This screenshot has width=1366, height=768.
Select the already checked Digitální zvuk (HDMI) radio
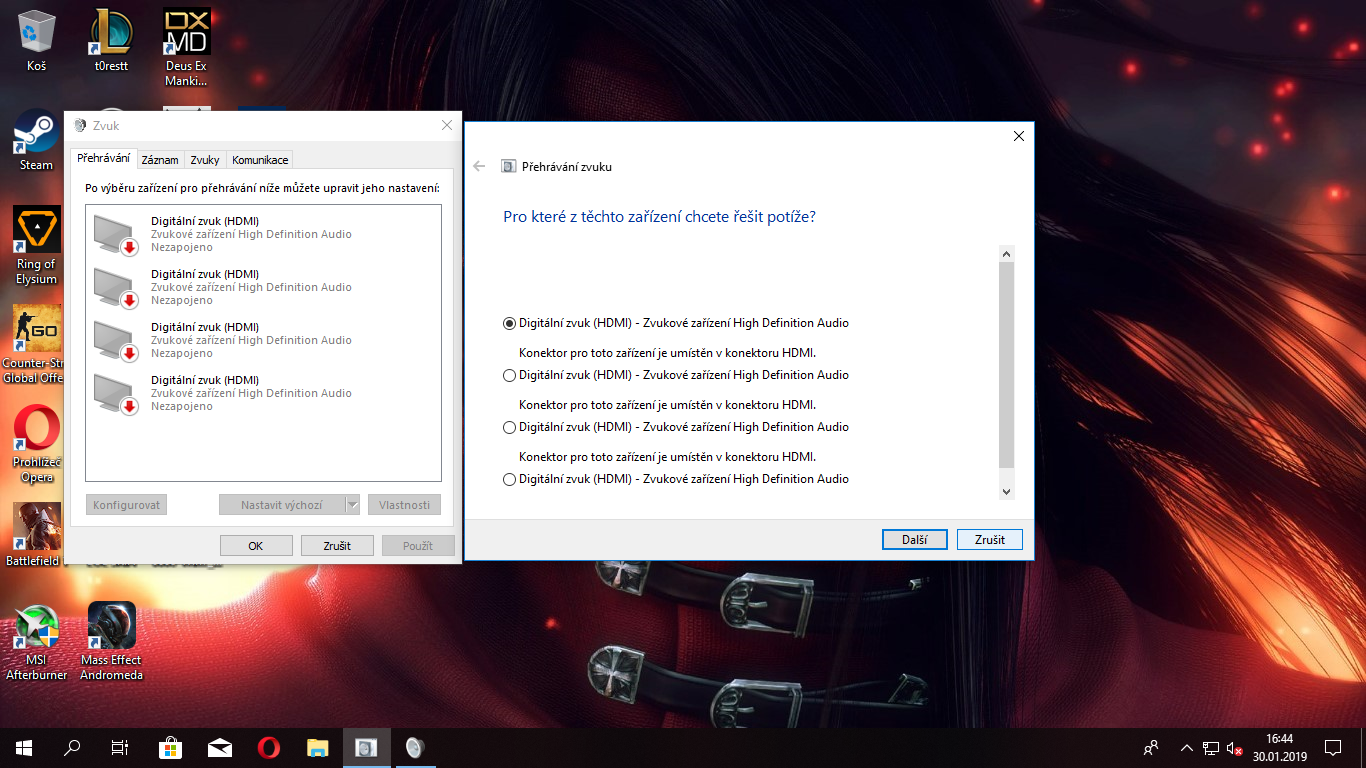pos(510,323)
